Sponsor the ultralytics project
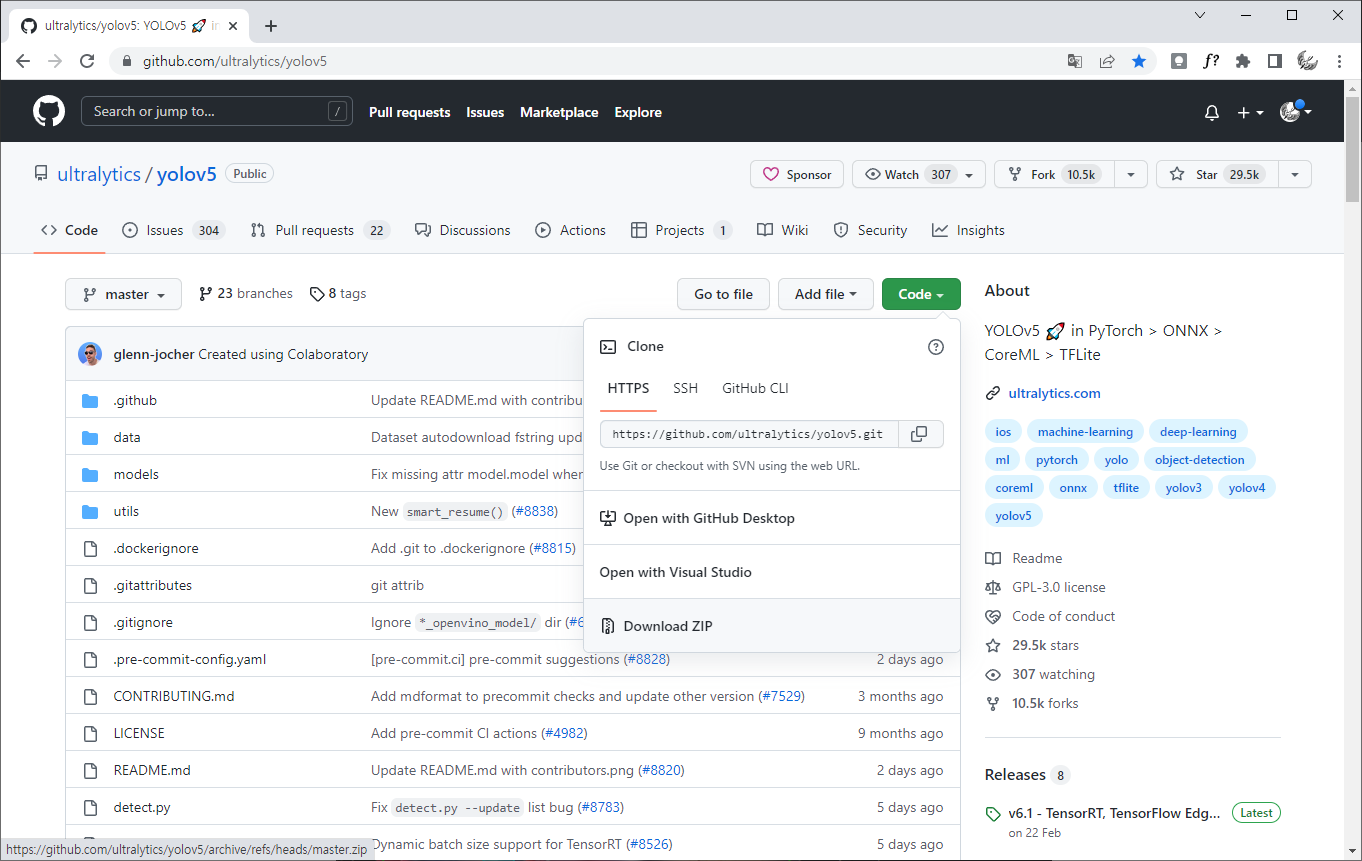 tap(797, 174)
